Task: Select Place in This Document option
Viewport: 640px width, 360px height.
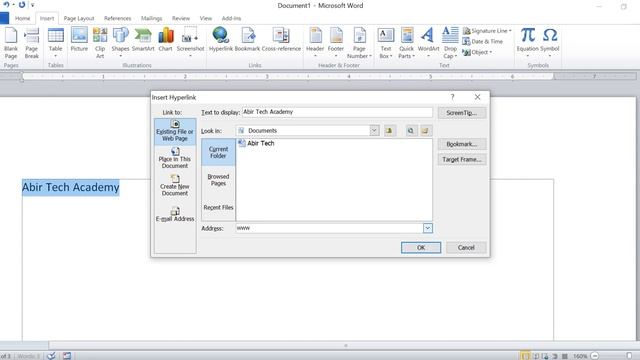Action: pyautogui.click(x=175, y=158)
